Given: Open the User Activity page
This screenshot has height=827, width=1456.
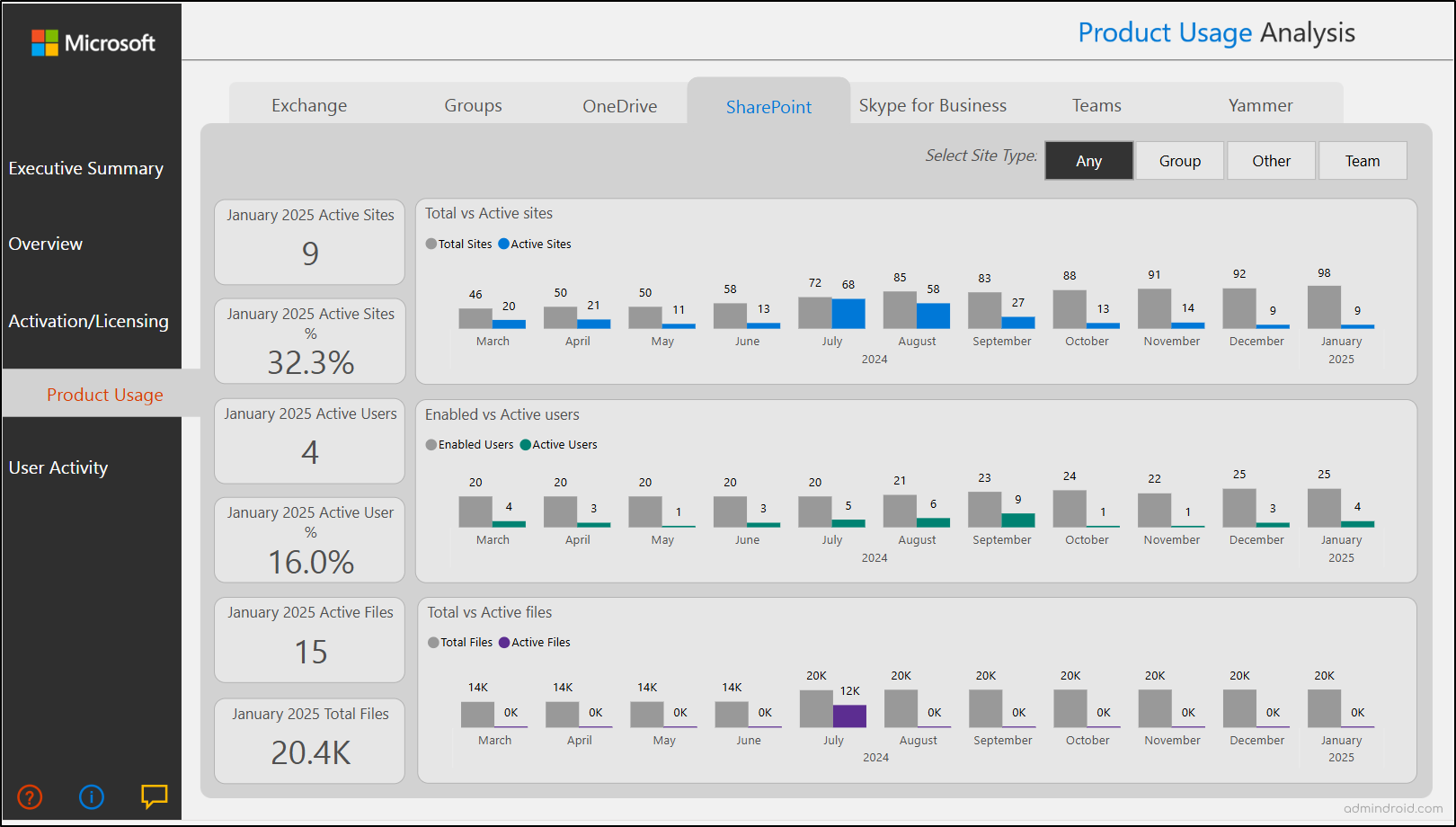Looking at the screenshot, I should click(x=58, y=467).
